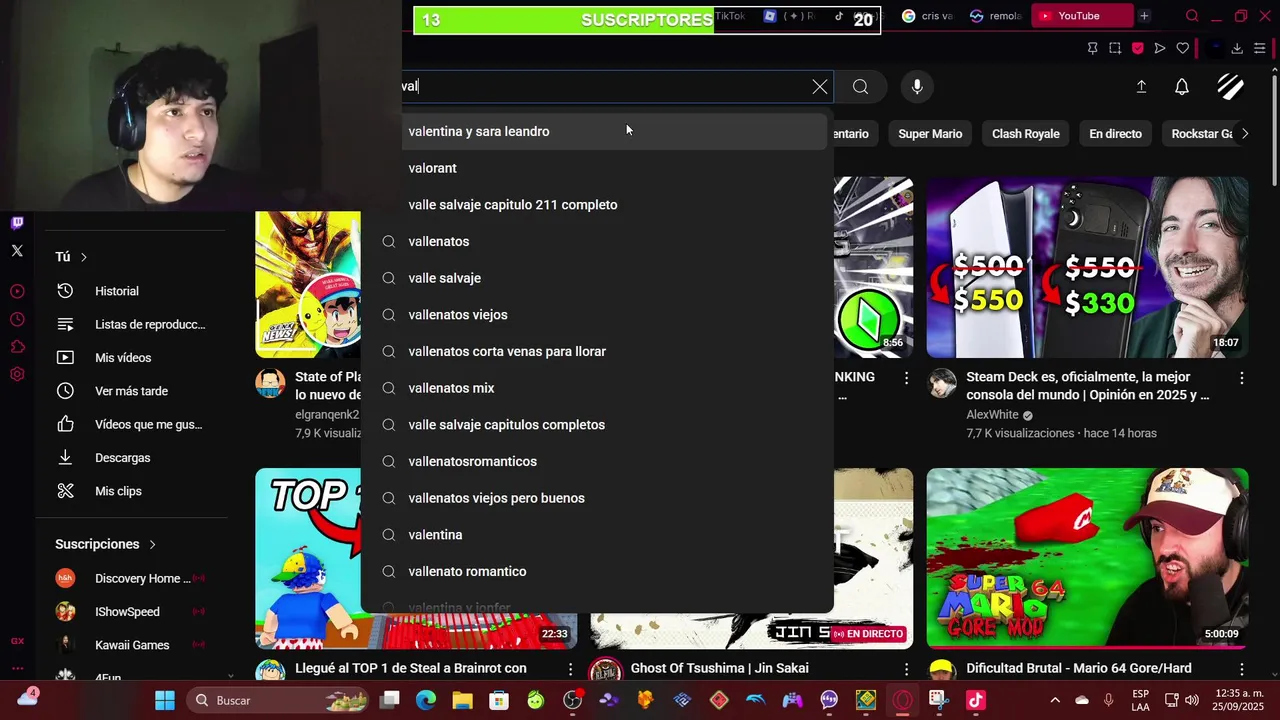Open Mario 64 Gore Mod thumbnail
The image size is (1280, 720).
pos(1087,558)
